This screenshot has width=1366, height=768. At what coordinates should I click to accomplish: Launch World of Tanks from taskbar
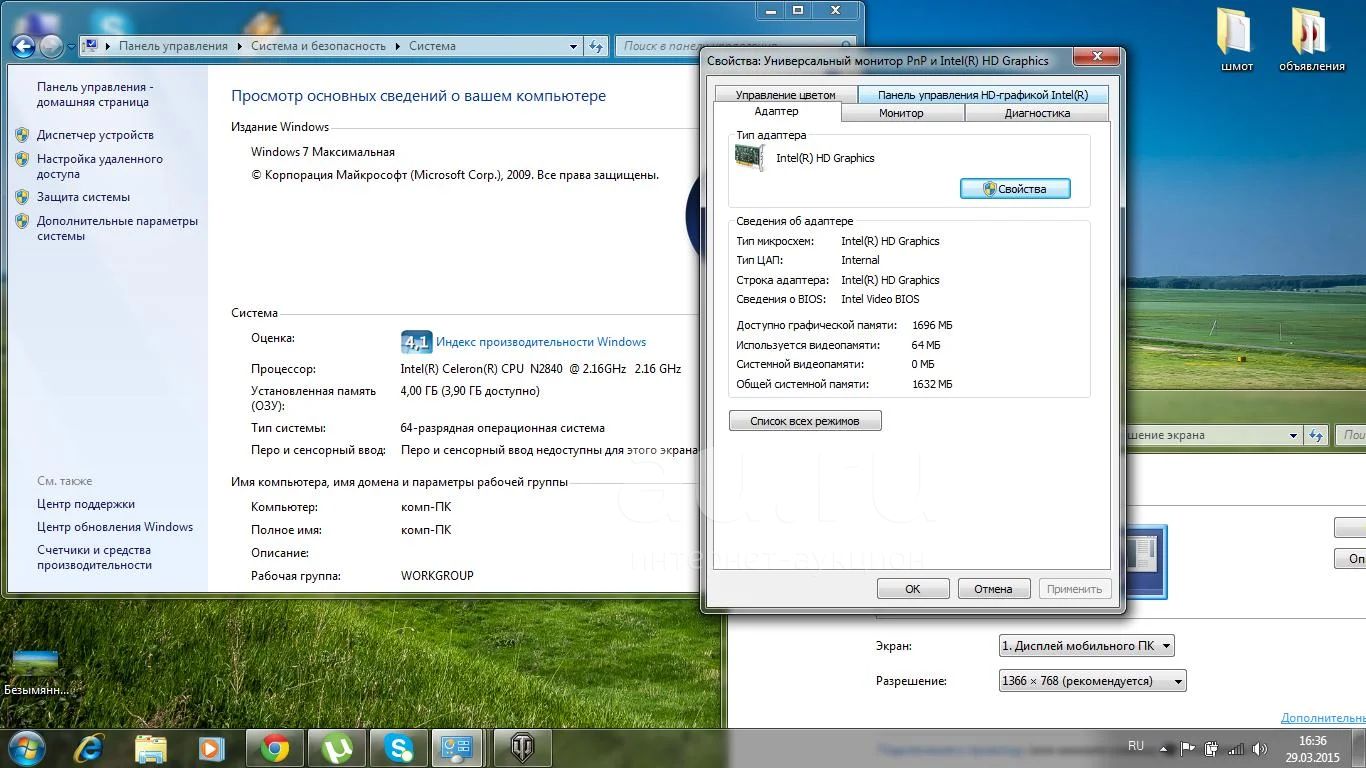(x=523, y=747)
